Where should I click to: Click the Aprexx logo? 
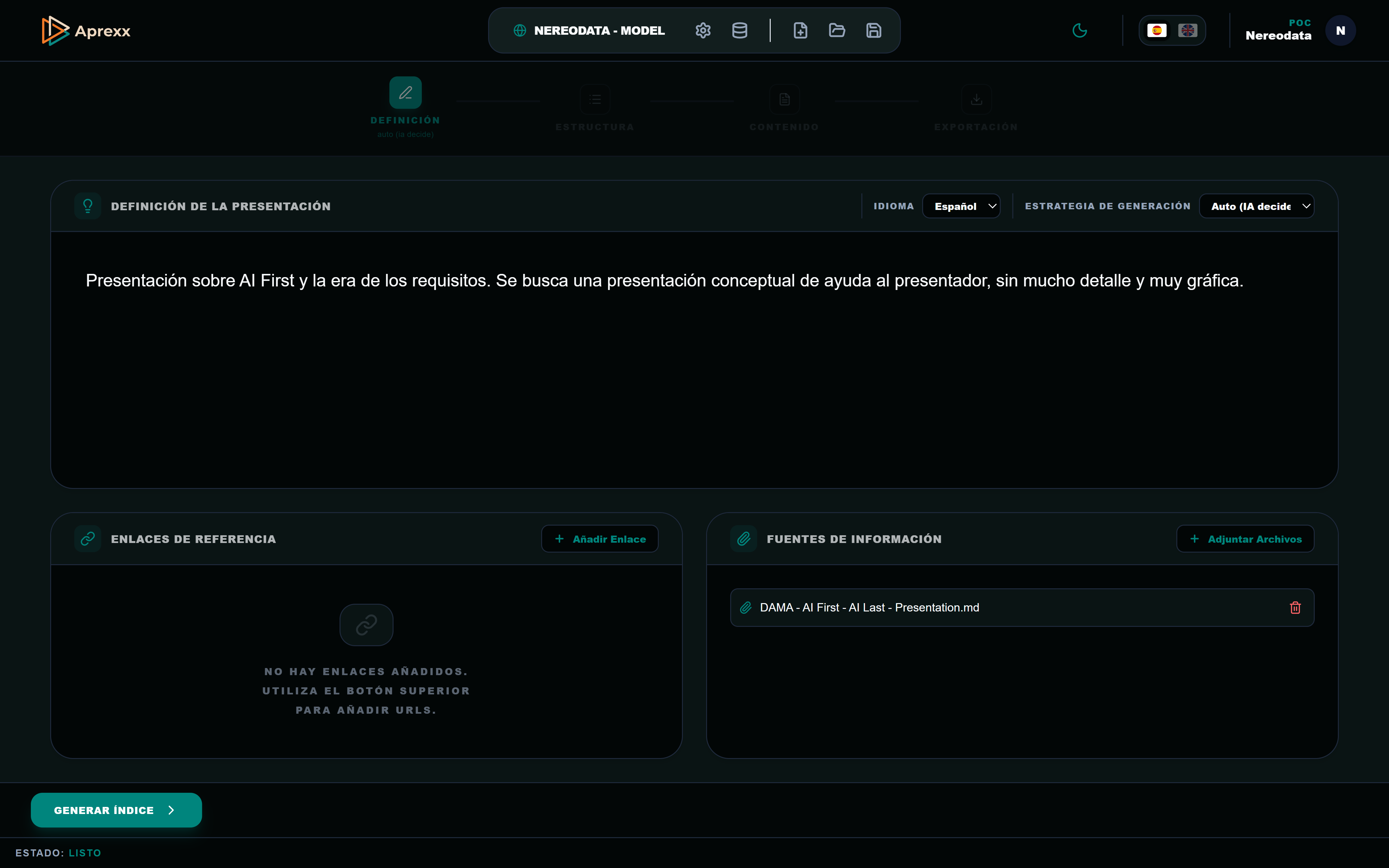[86, 31]
